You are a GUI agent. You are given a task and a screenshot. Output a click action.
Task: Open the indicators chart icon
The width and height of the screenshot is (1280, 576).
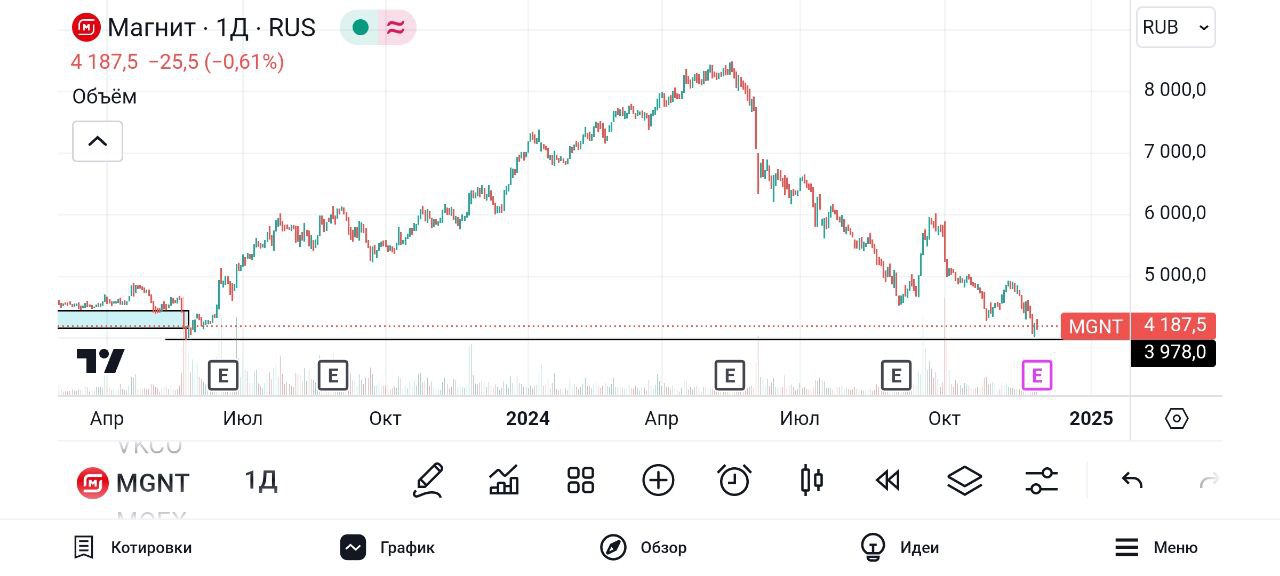point(504,481)
